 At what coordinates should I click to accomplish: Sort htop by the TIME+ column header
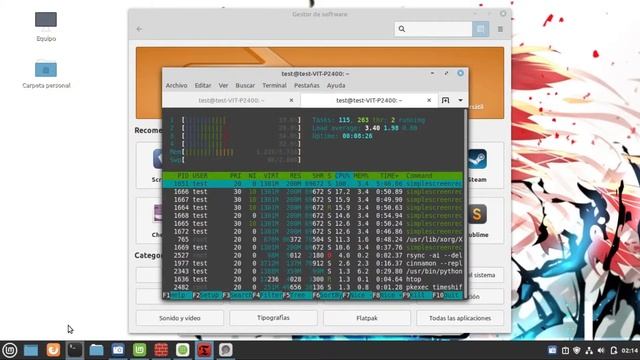pos(389,176)
